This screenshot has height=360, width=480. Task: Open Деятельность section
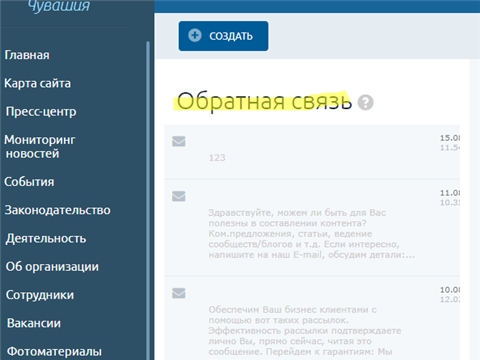click(46, 239)
